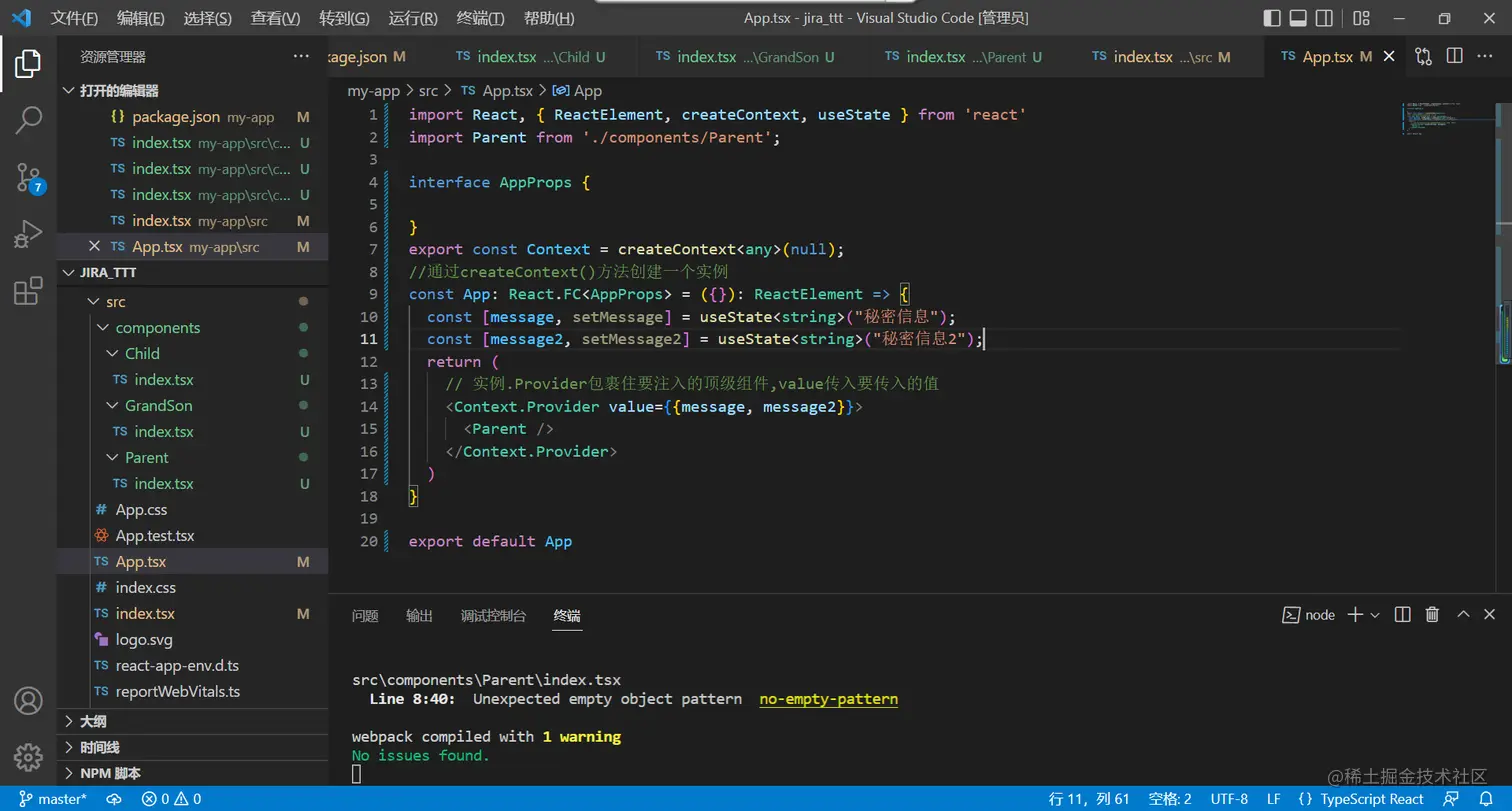The width and height of the screenshot is (1512, 811).
Task: Click the no-empty-pattern rule link
Action: (828, 699)
